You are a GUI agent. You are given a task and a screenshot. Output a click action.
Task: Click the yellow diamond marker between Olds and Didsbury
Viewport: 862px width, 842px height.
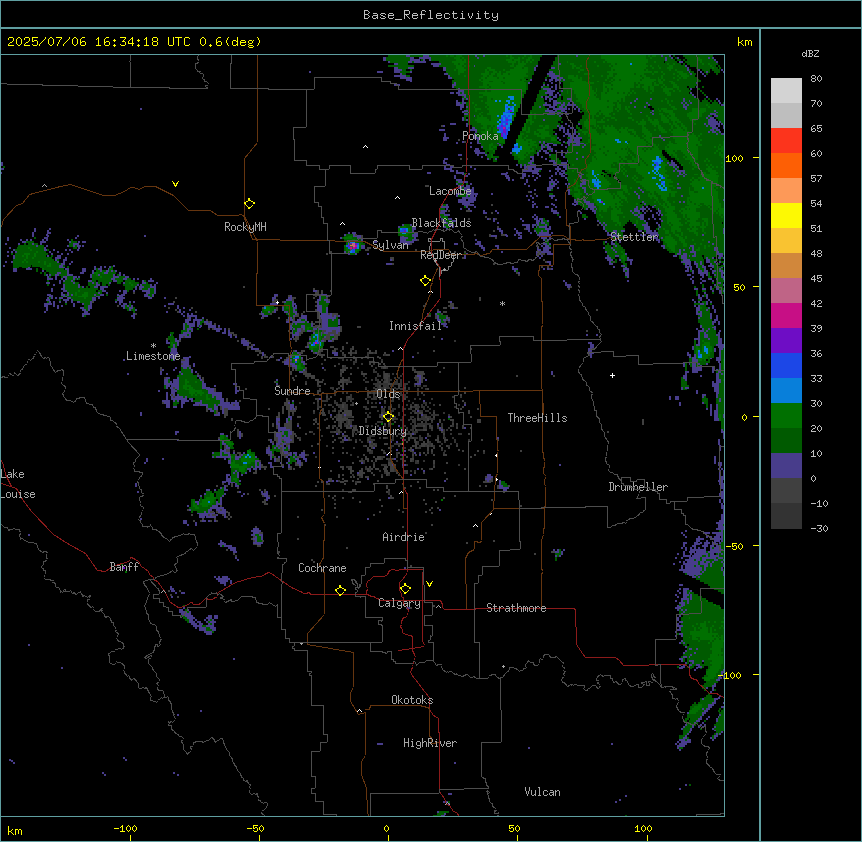tap(389, 417)
